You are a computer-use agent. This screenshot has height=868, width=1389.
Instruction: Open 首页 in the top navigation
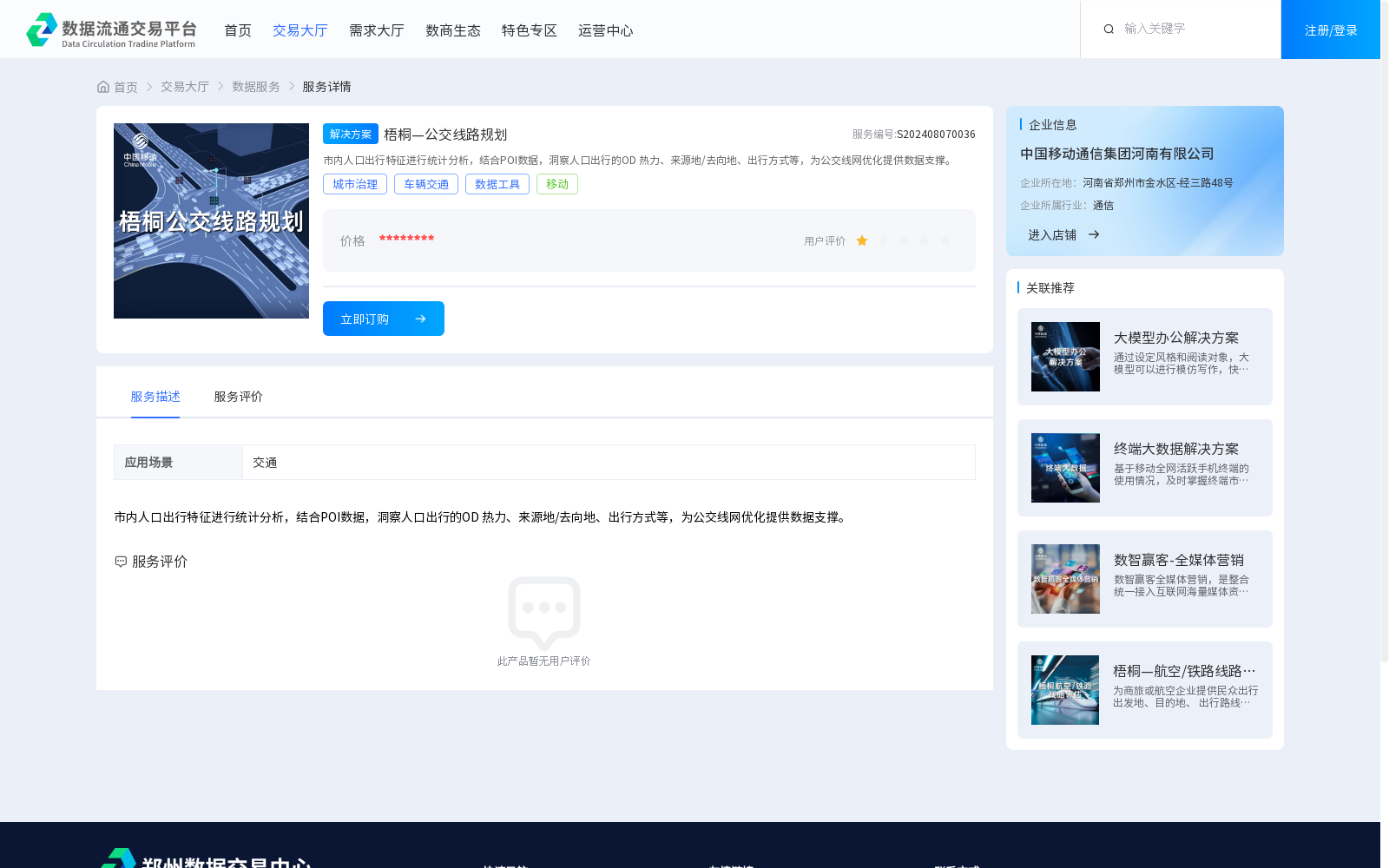coord(238,30)
